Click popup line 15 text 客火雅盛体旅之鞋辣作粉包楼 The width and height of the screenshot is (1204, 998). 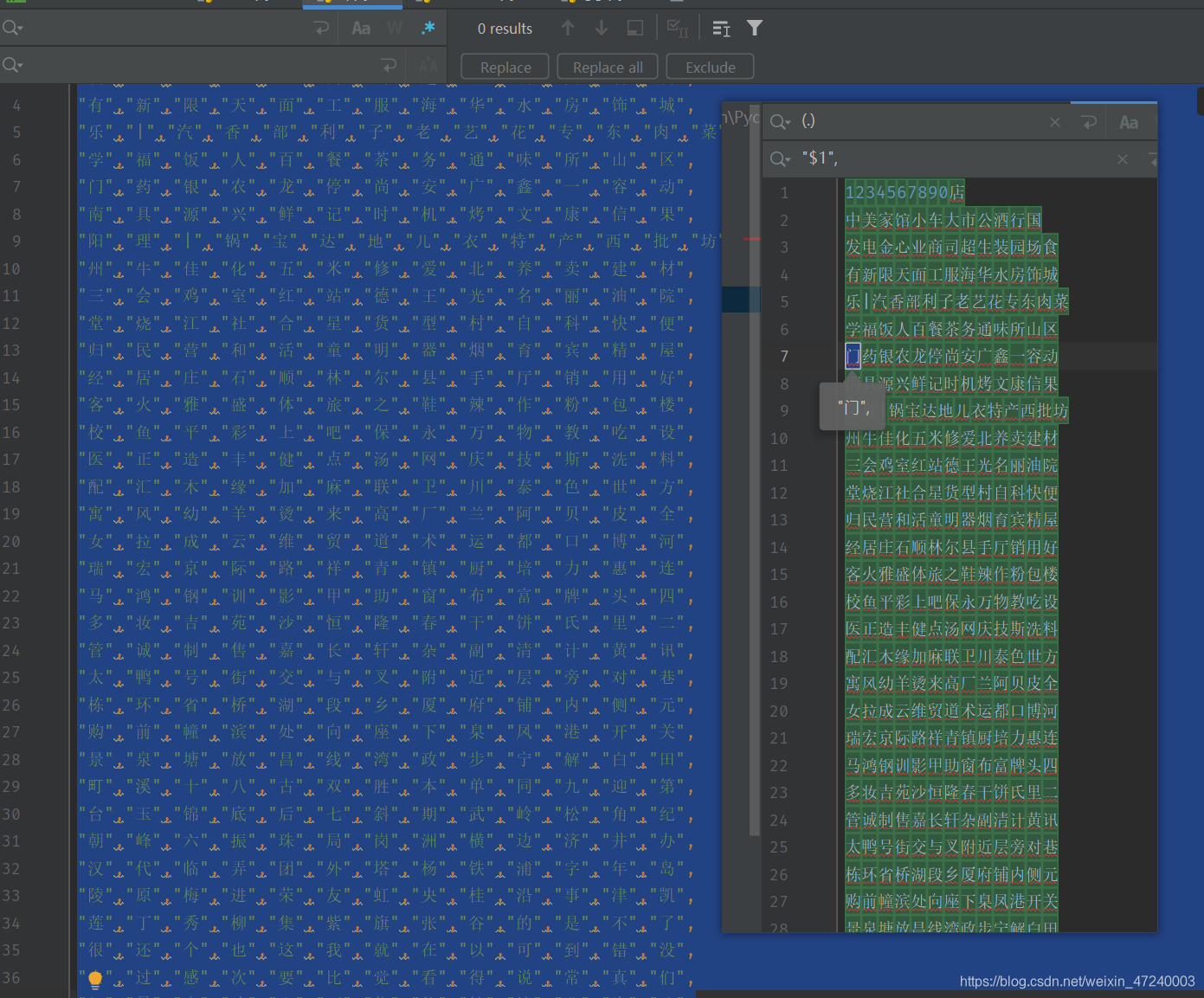click(951, 574)
